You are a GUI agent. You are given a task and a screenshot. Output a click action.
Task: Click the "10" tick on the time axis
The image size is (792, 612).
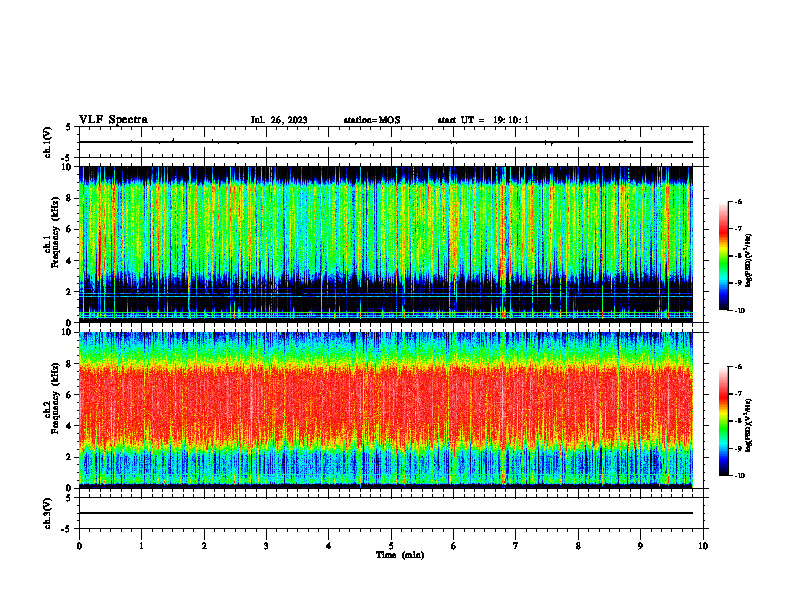pyautogui.click(x=703, y=546)
